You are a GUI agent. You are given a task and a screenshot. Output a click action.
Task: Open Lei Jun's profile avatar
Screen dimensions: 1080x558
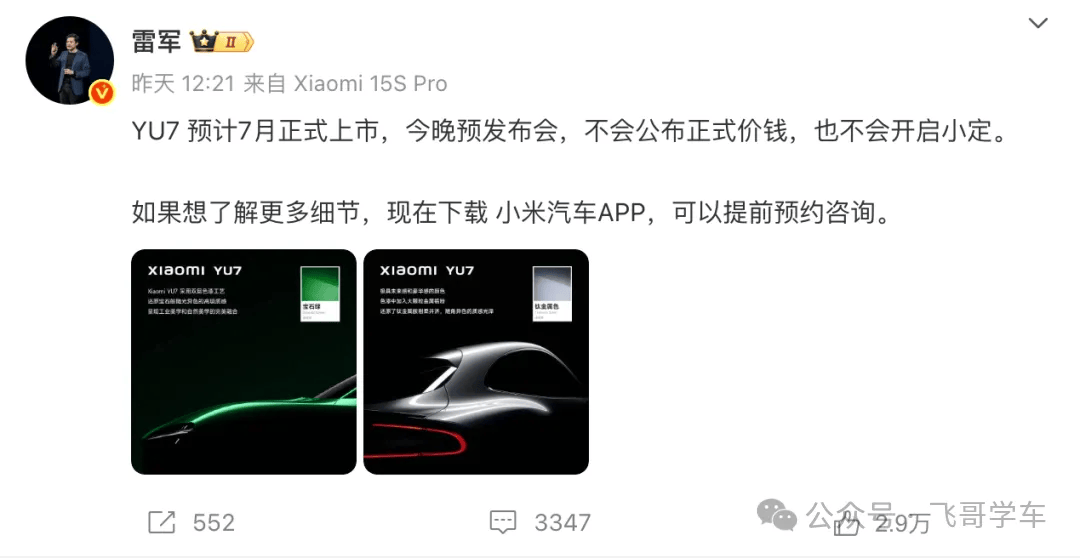coord(70,61)
